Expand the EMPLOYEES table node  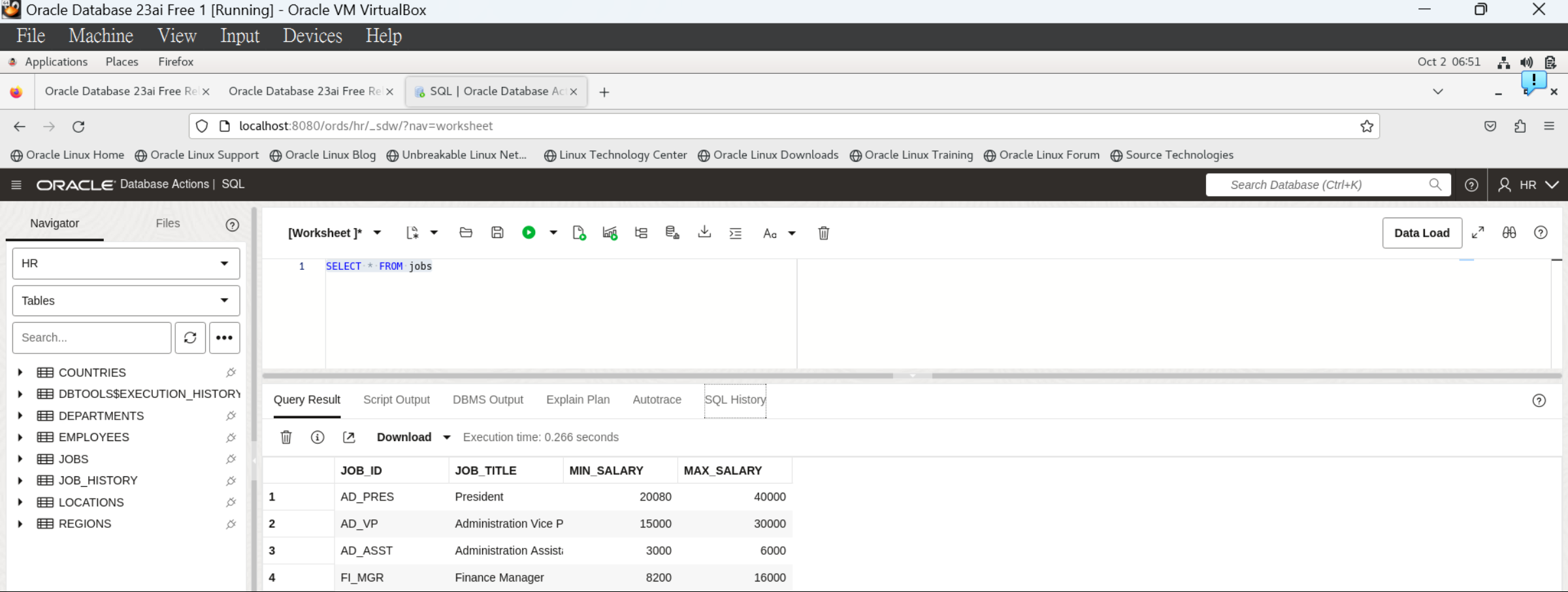(20, 437)
